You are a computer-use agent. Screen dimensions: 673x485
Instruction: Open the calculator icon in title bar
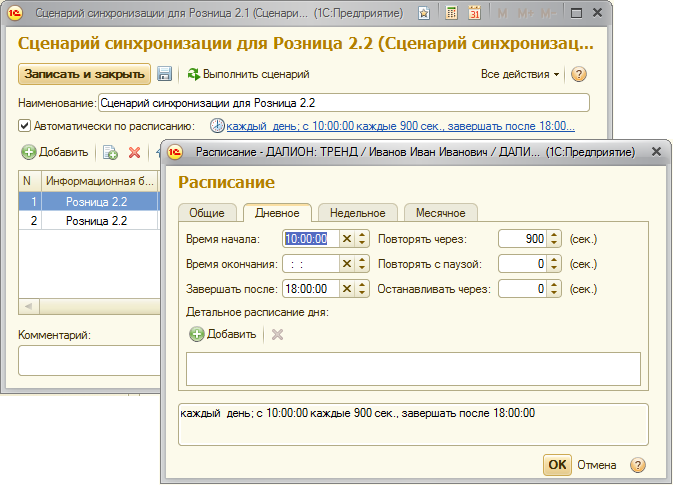[x=451, y=13]
